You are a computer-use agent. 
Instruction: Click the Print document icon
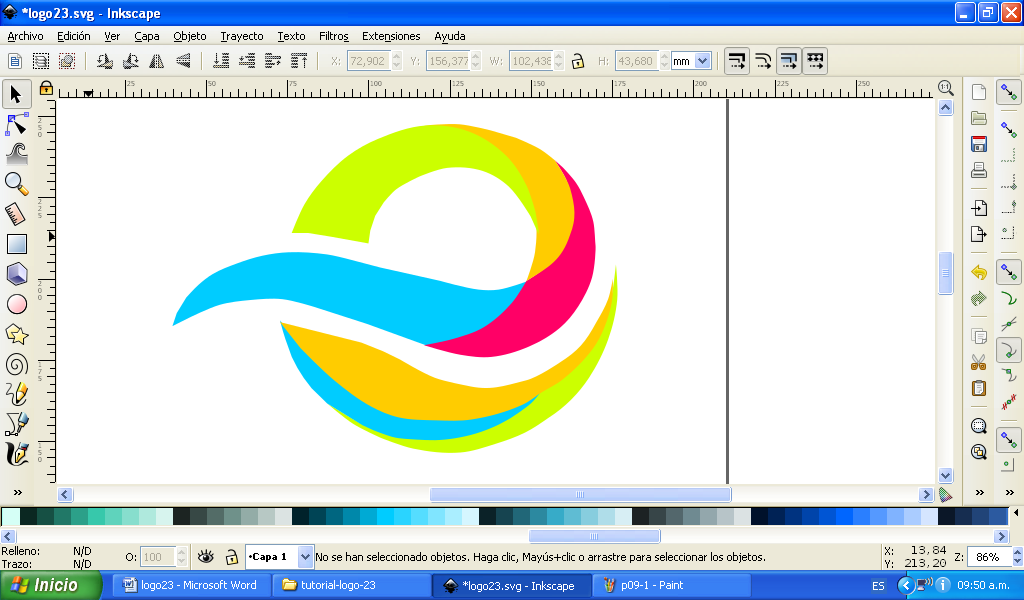pos(978,170)
